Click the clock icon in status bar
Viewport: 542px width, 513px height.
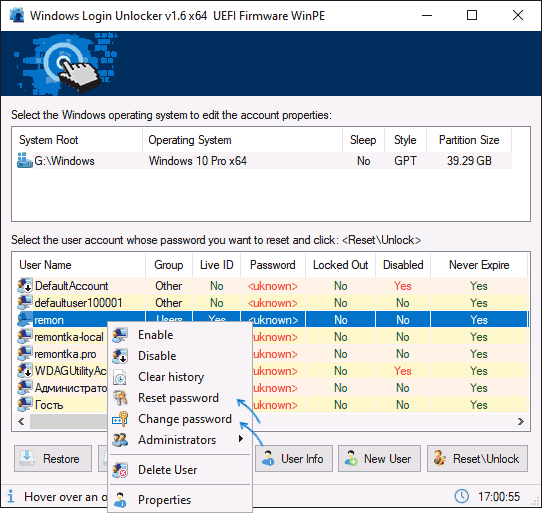461,496
